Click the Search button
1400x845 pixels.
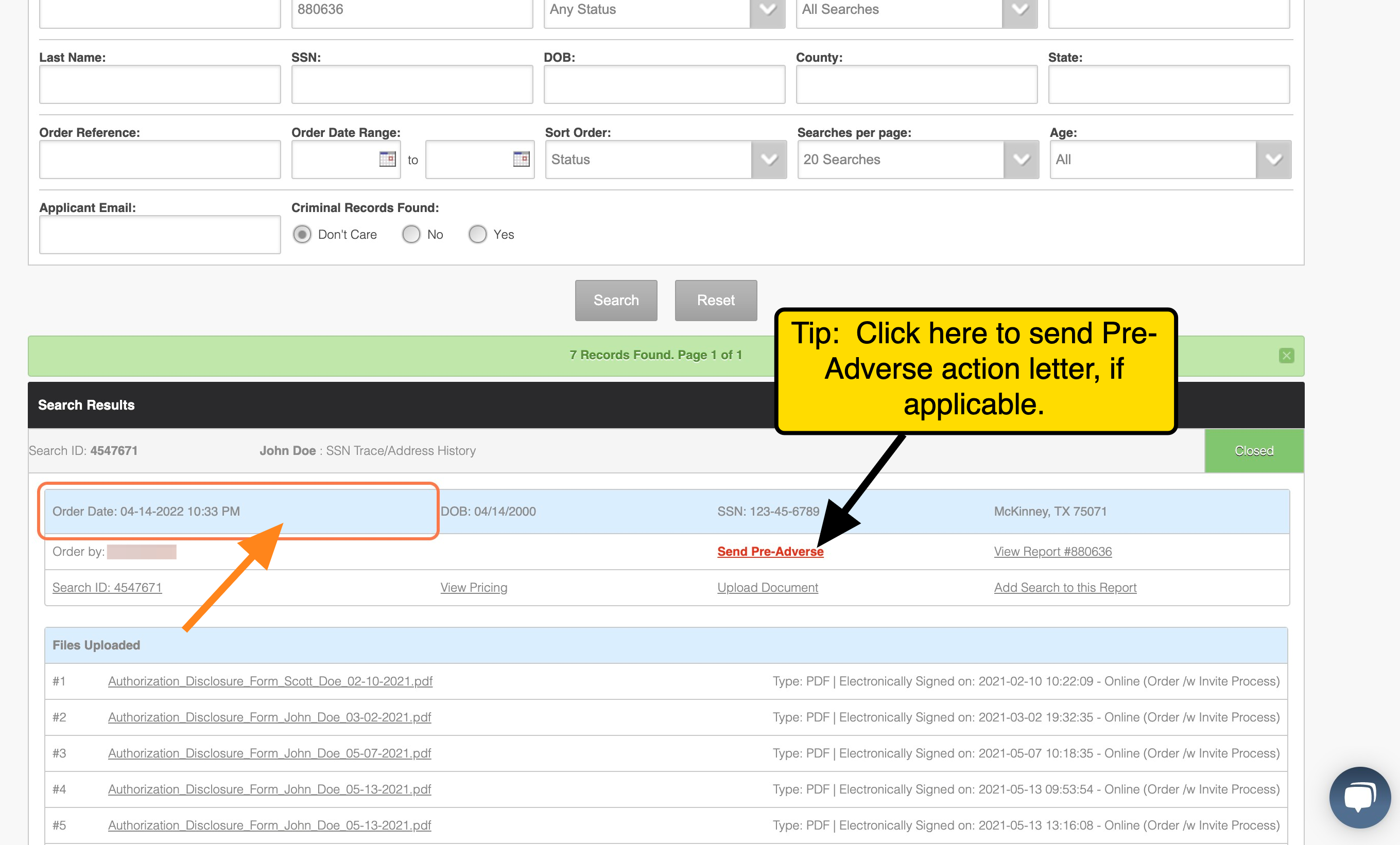pos(616,301)
